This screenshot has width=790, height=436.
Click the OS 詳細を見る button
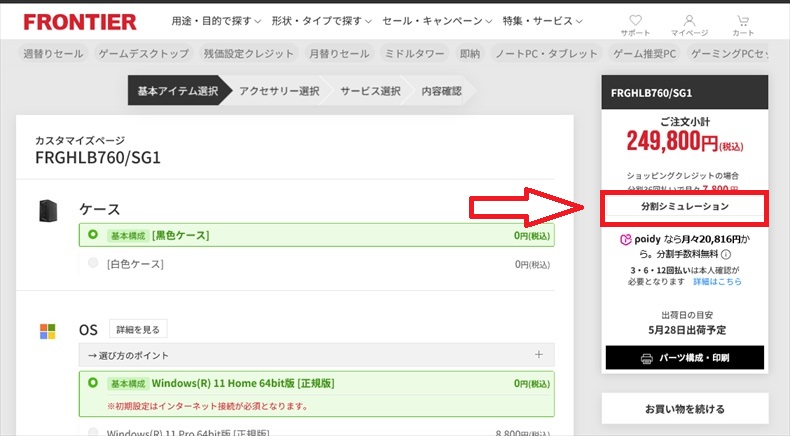[x=138, y=330]
